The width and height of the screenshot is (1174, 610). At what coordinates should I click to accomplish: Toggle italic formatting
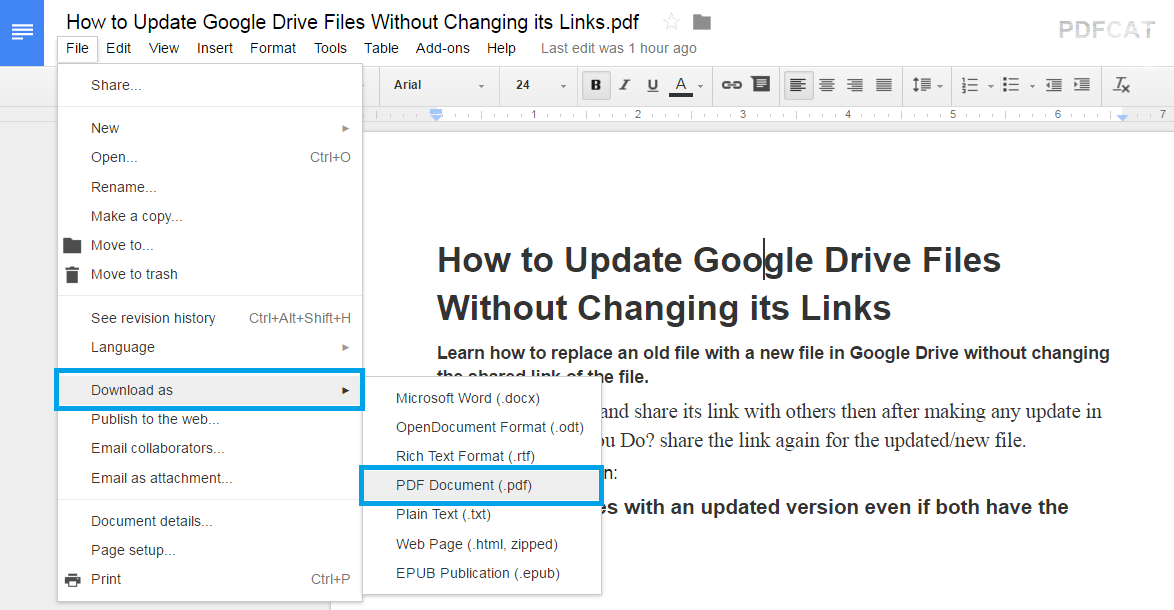pos(624,85)
